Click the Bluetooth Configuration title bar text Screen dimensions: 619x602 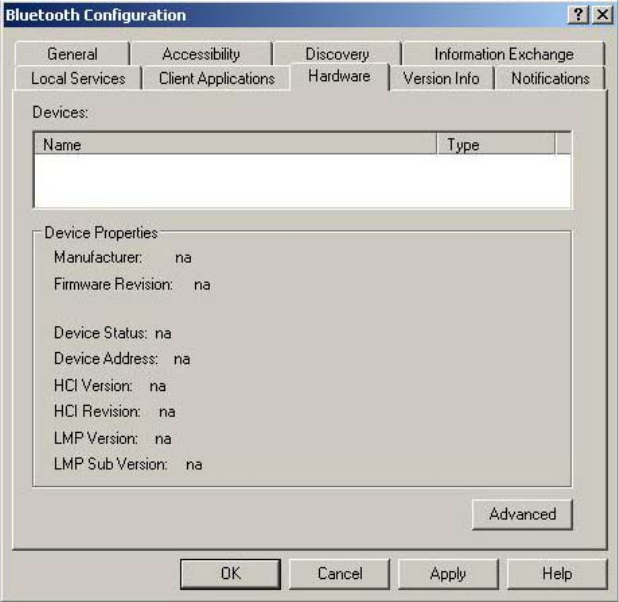click(x=96, y=15)
